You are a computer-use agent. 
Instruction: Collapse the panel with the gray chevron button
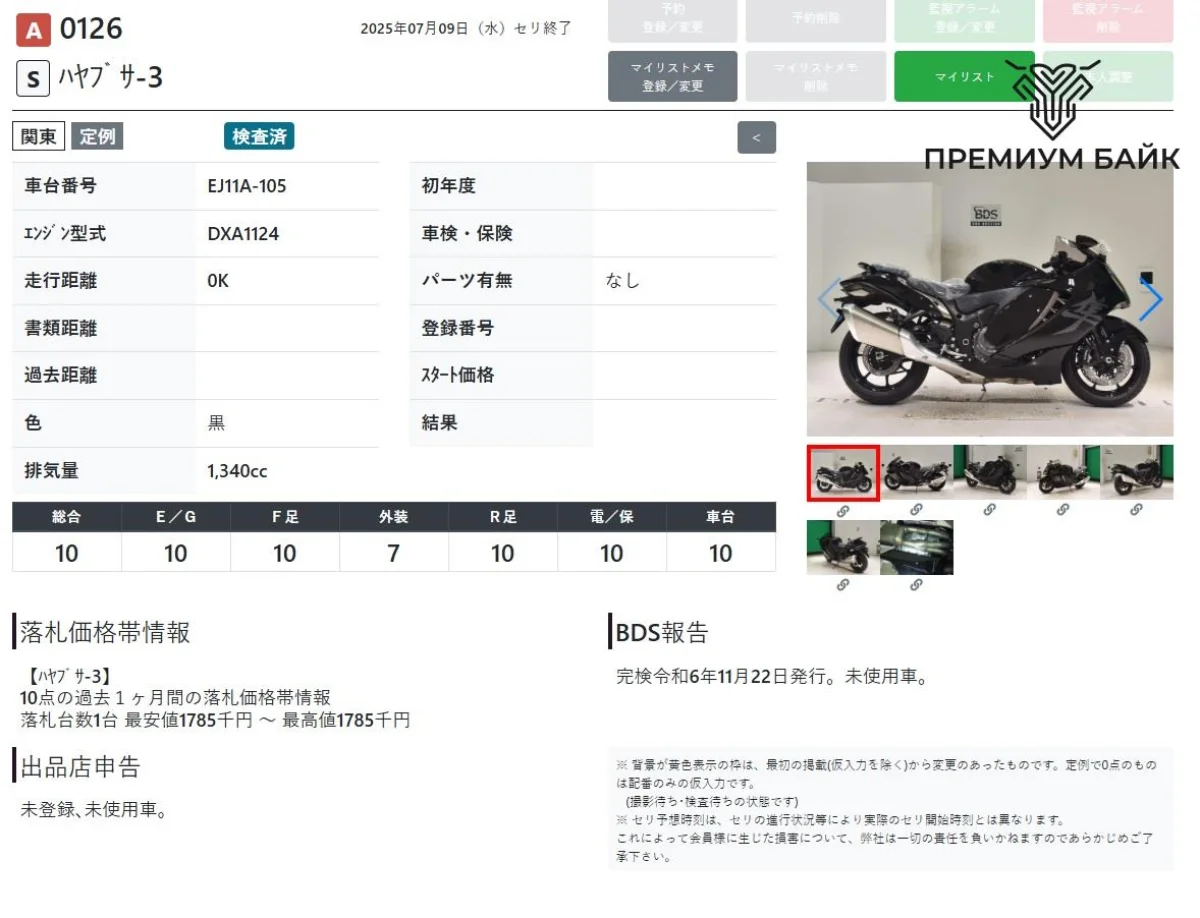pyautogui.click(x=756, y=138)
